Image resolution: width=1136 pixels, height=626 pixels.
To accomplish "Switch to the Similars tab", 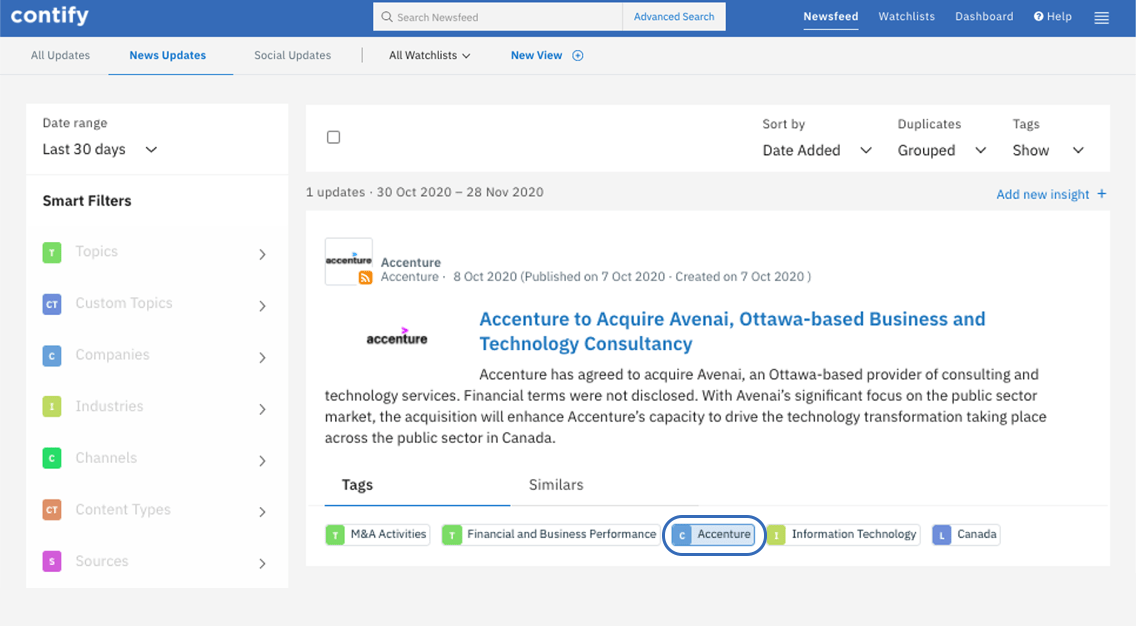I will tap(555, 485).
